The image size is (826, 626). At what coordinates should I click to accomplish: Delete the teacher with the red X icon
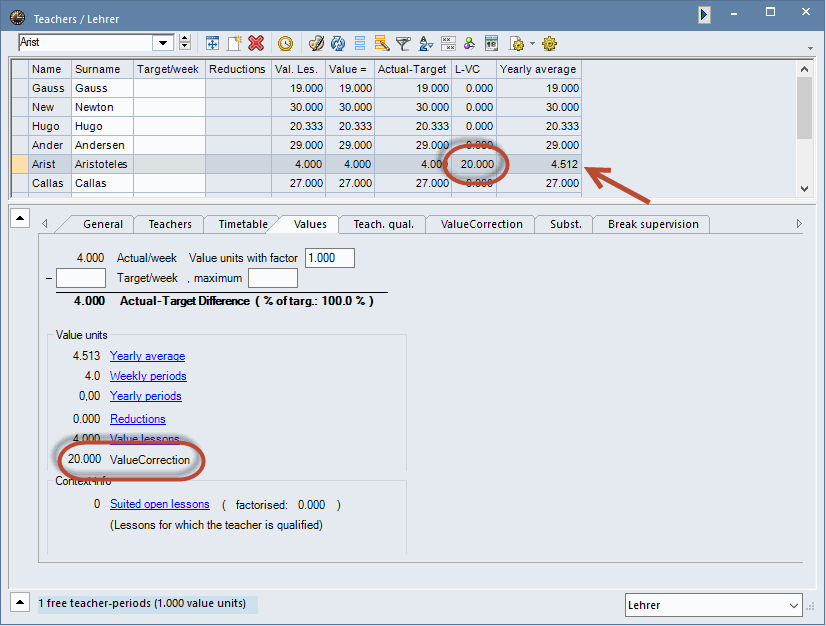point(256,43)
